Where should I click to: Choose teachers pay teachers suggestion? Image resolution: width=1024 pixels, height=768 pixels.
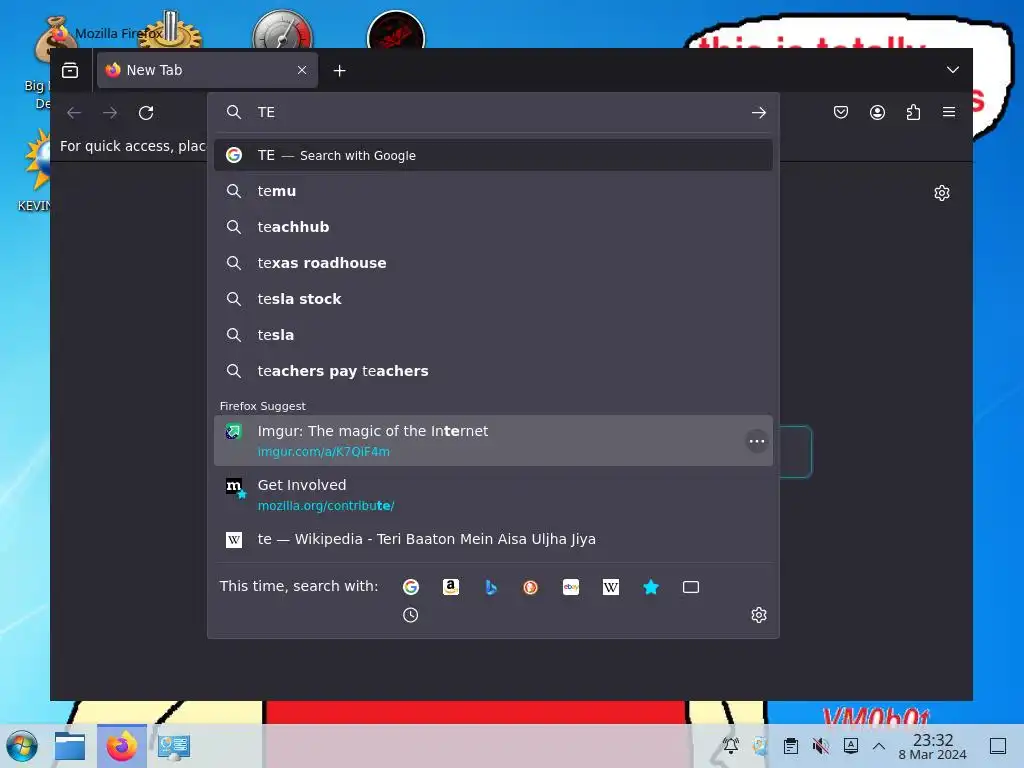tap(493, 371)
